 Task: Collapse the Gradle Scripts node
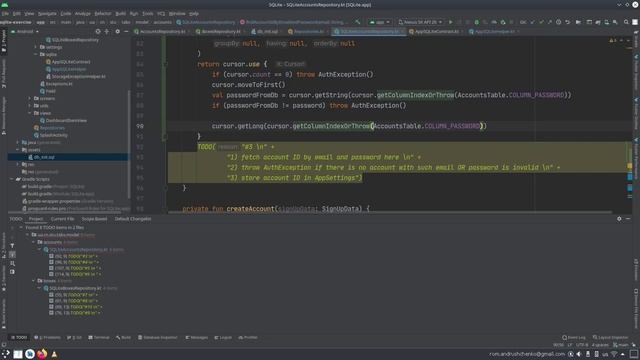(x=12, y=179)
